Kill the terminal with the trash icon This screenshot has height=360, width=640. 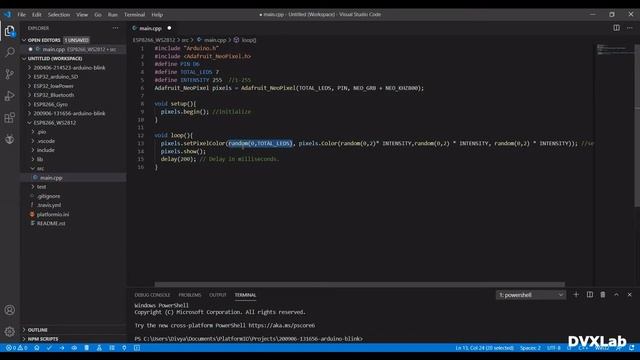pos(603,294)
